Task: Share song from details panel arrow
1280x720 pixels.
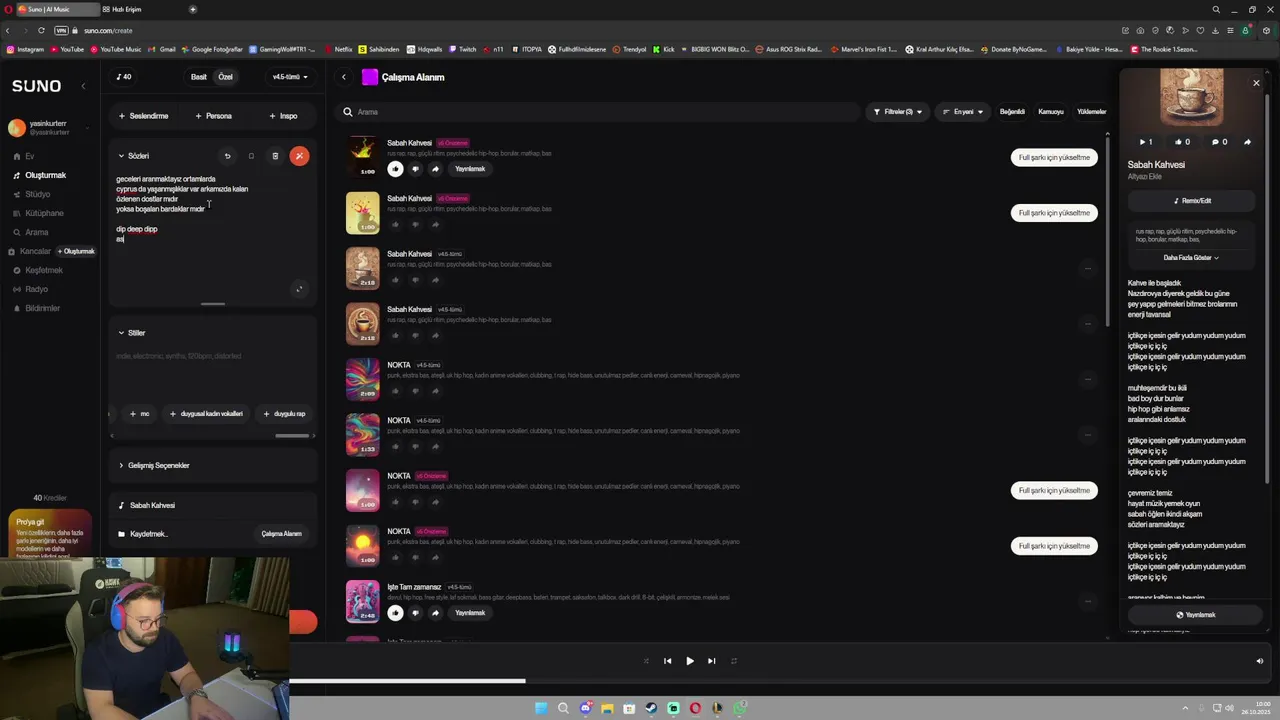Action: pyautogui.click(x=1247, y=142)
